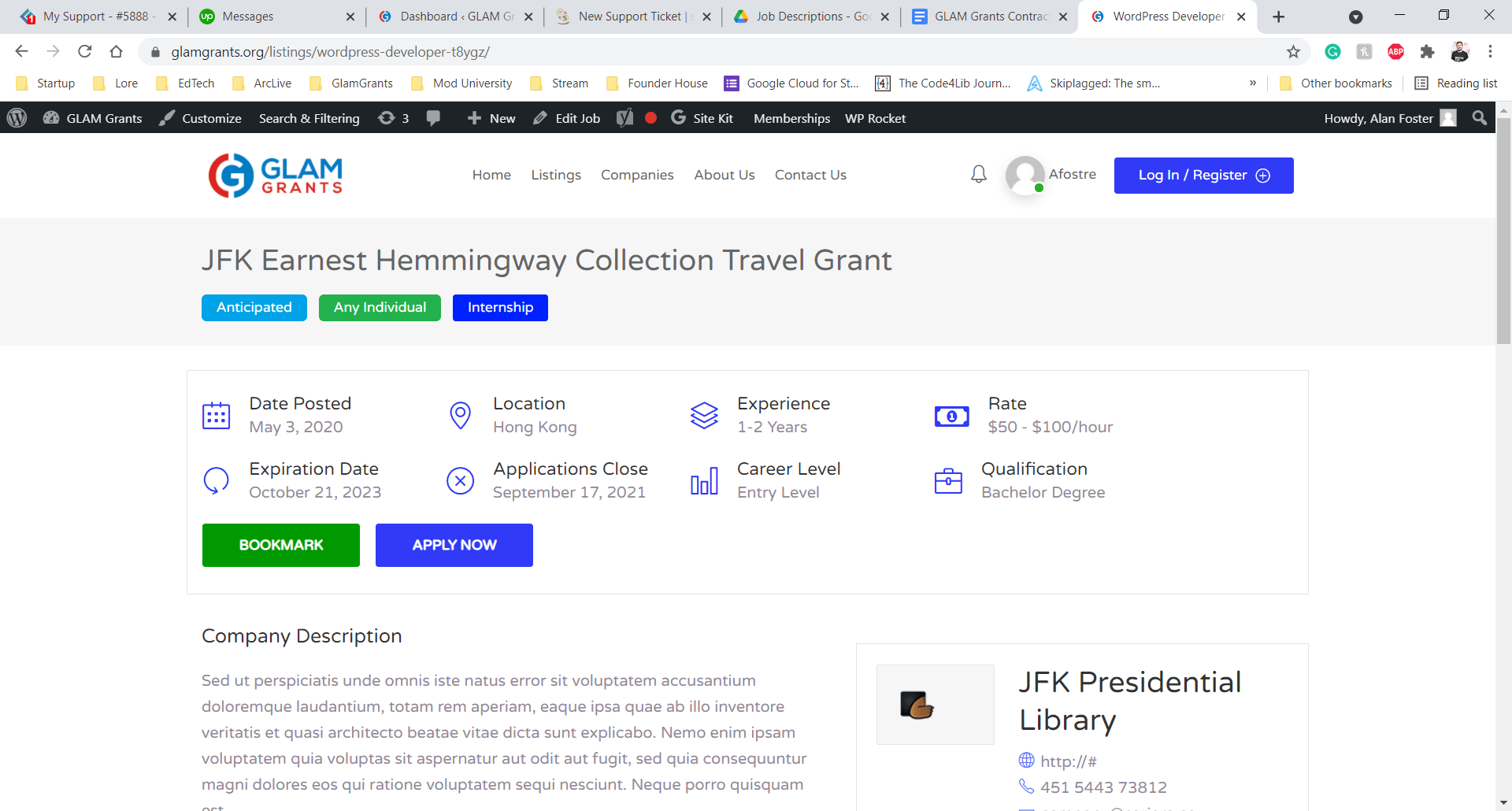Click the Rate money icon

tap(951, 416)
